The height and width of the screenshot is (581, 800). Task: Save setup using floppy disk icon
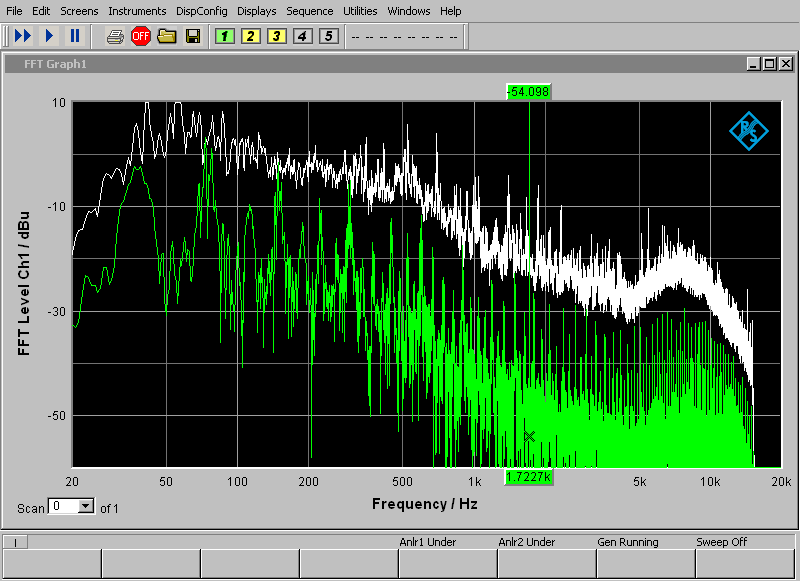click(x=193, y=37)
